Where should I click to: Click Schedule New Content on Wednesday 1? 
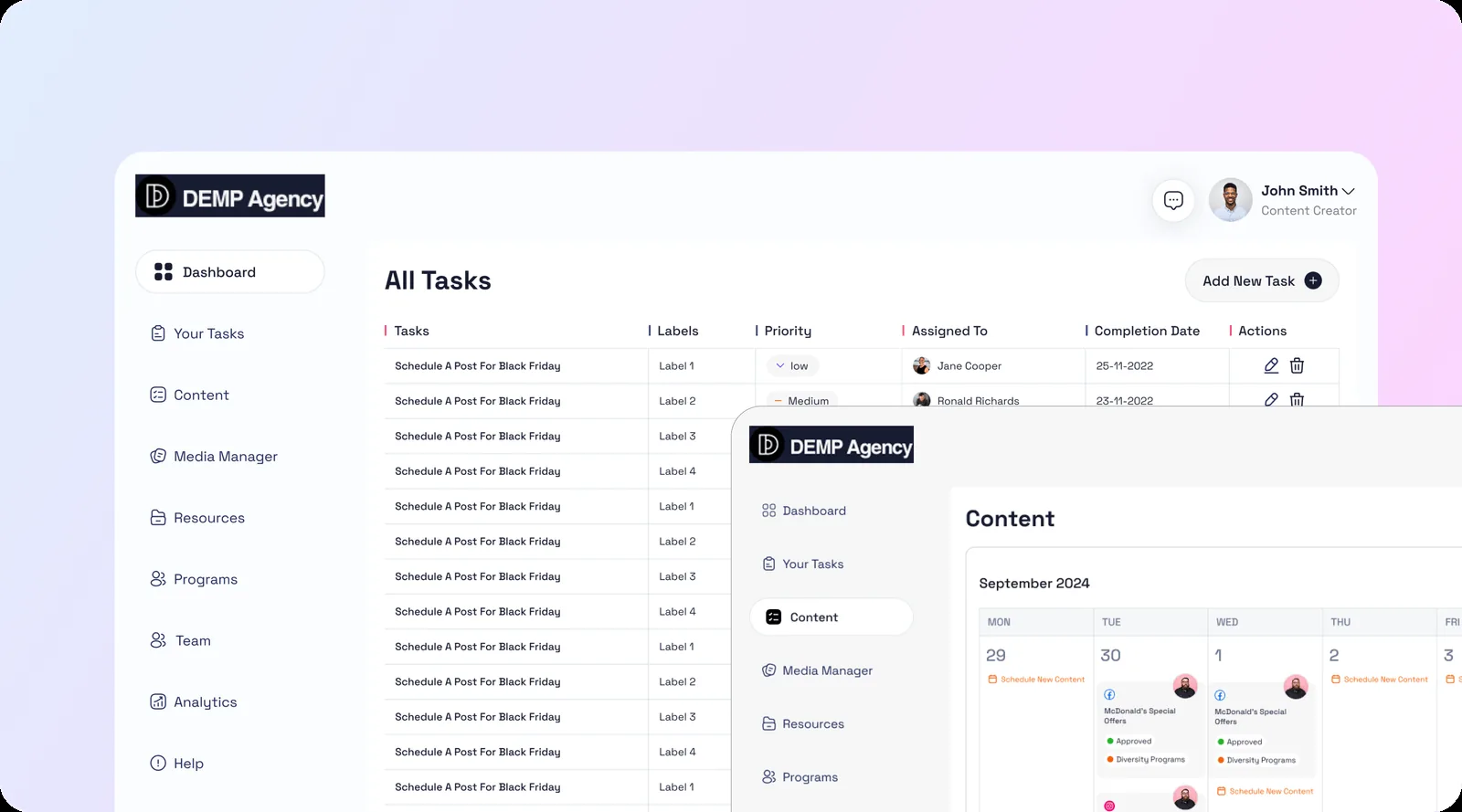[1266, 791]
